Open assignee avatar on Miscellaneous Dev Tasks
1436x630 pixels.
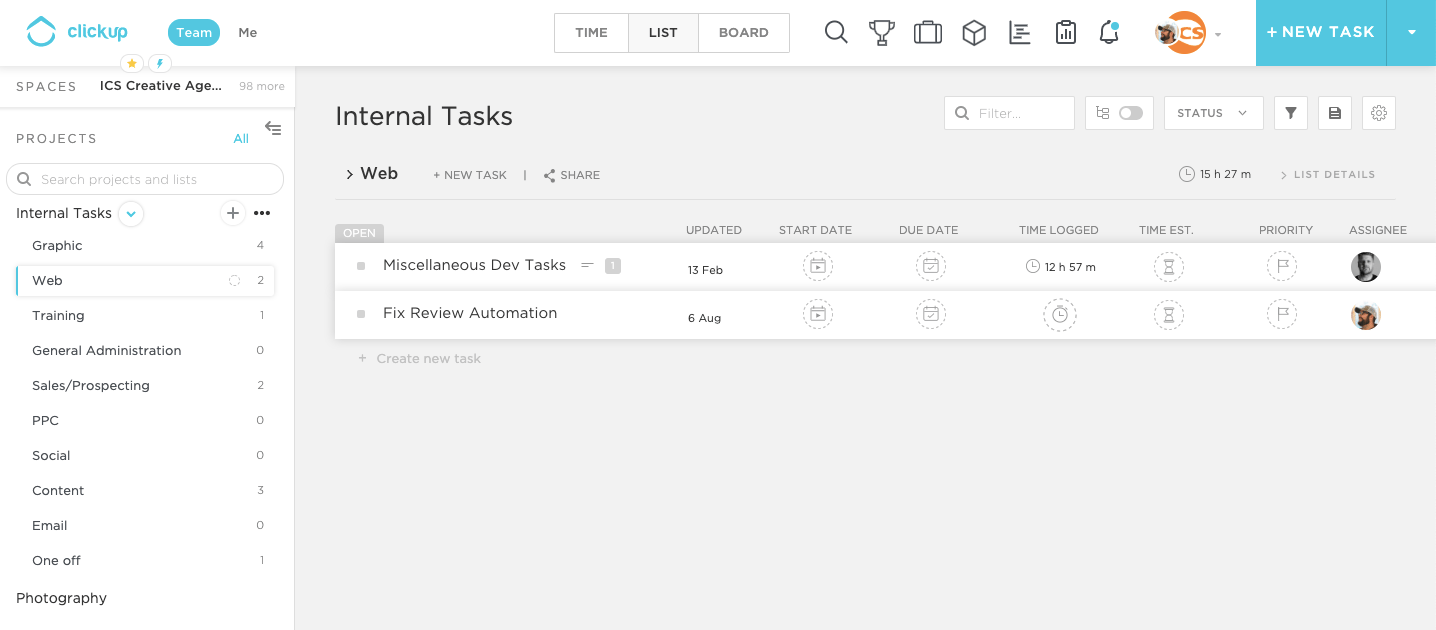(x=1366, y=266)
